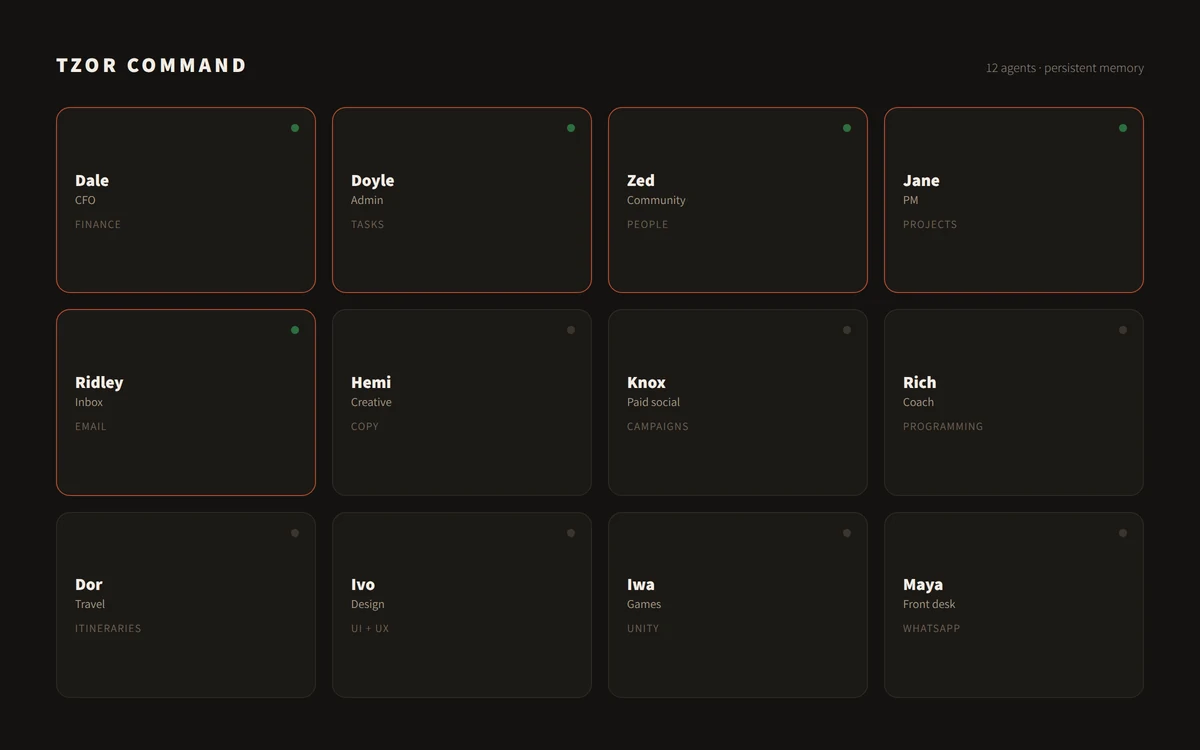1200x750 pixels.
Task: Click the PROGRAMMING label on Rich's card
Action: point(943,427)
